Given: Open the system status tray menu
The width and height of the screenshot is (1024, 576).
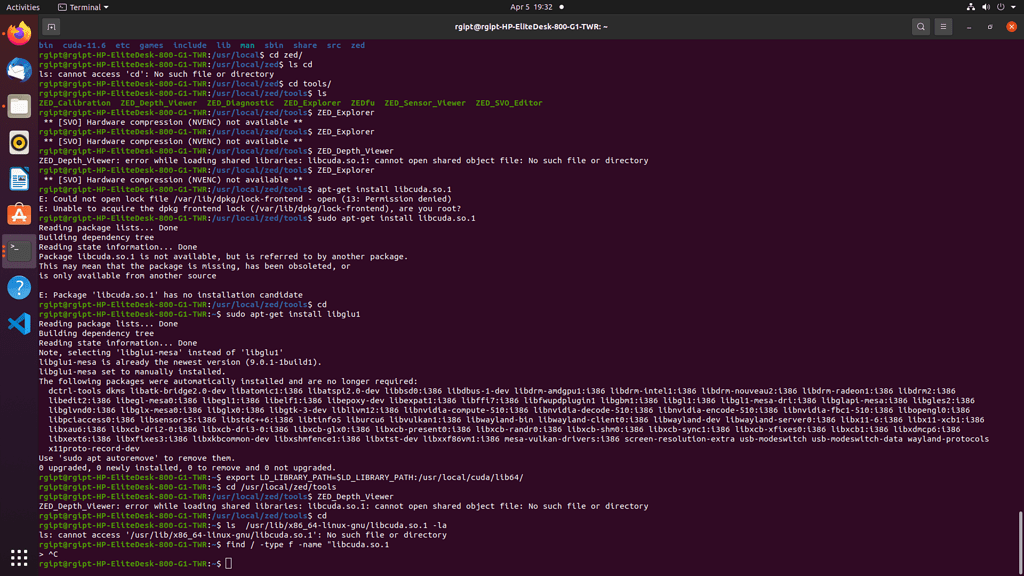Looking at the screenshot, I should pyautogui.click(x=1013, y=6).
